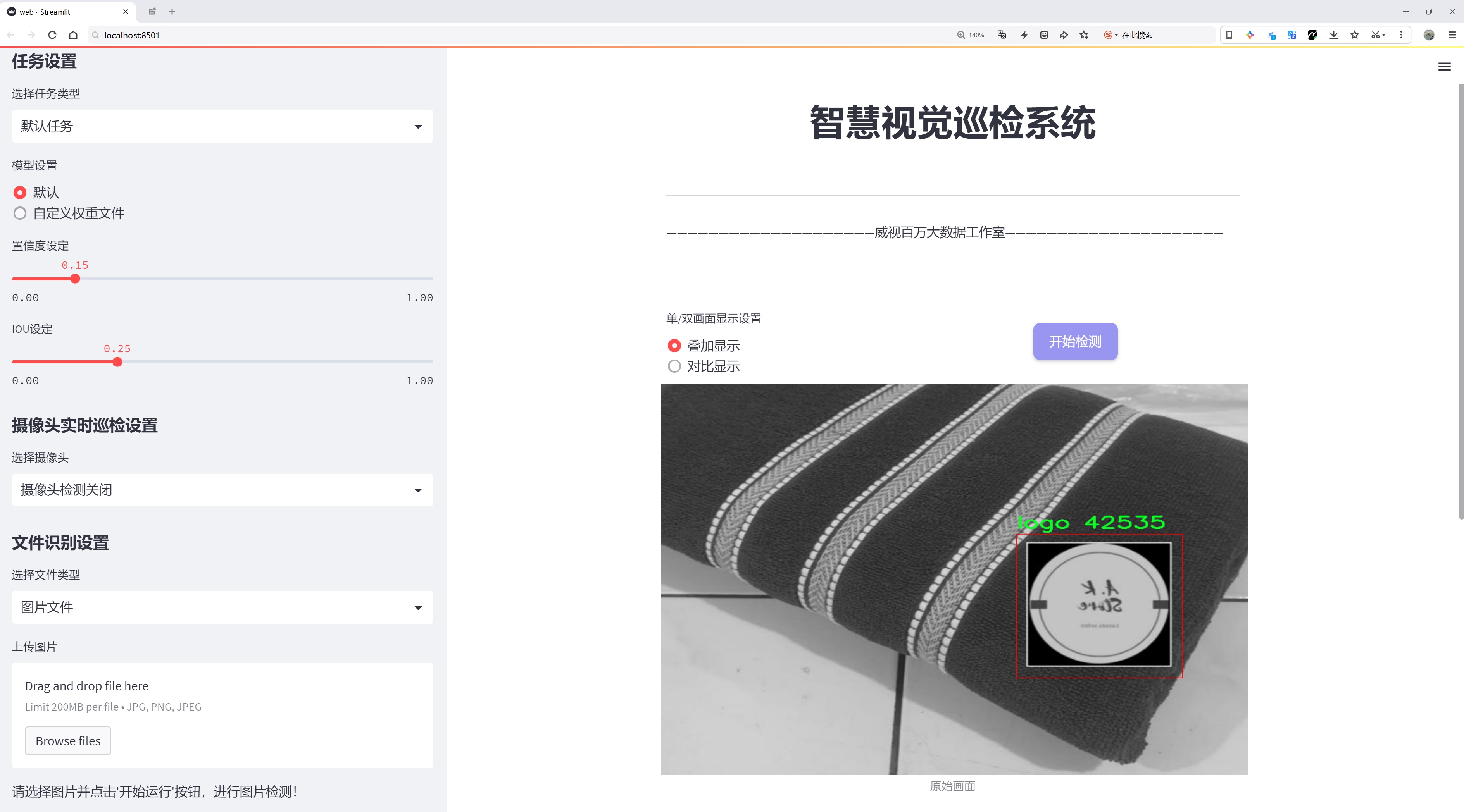1464x812 pixels.
Task: Select the 默认 model radio button
Action: [x=20, y=193]
